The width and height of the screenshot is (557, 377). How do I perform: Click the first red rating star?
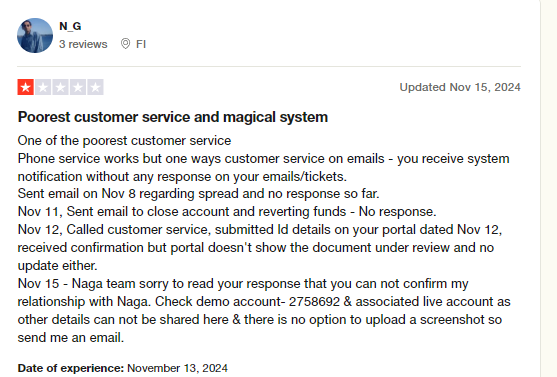coord(26,87)
